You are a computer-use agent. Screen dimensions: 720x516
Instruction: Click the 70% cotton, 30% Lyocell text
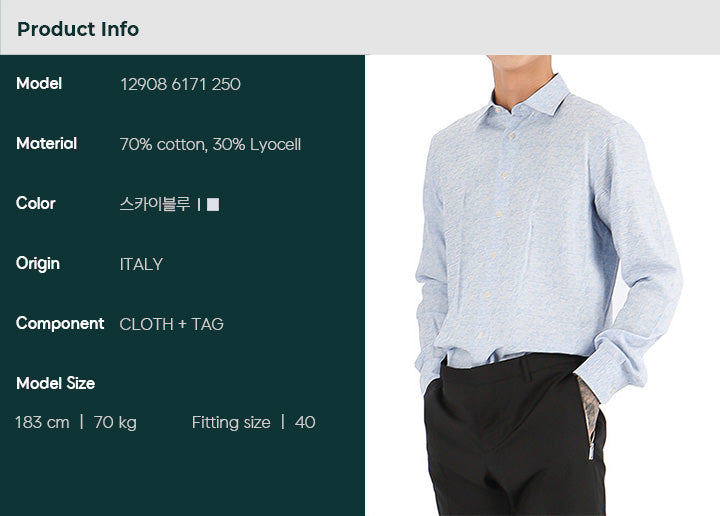click(210, 145)
